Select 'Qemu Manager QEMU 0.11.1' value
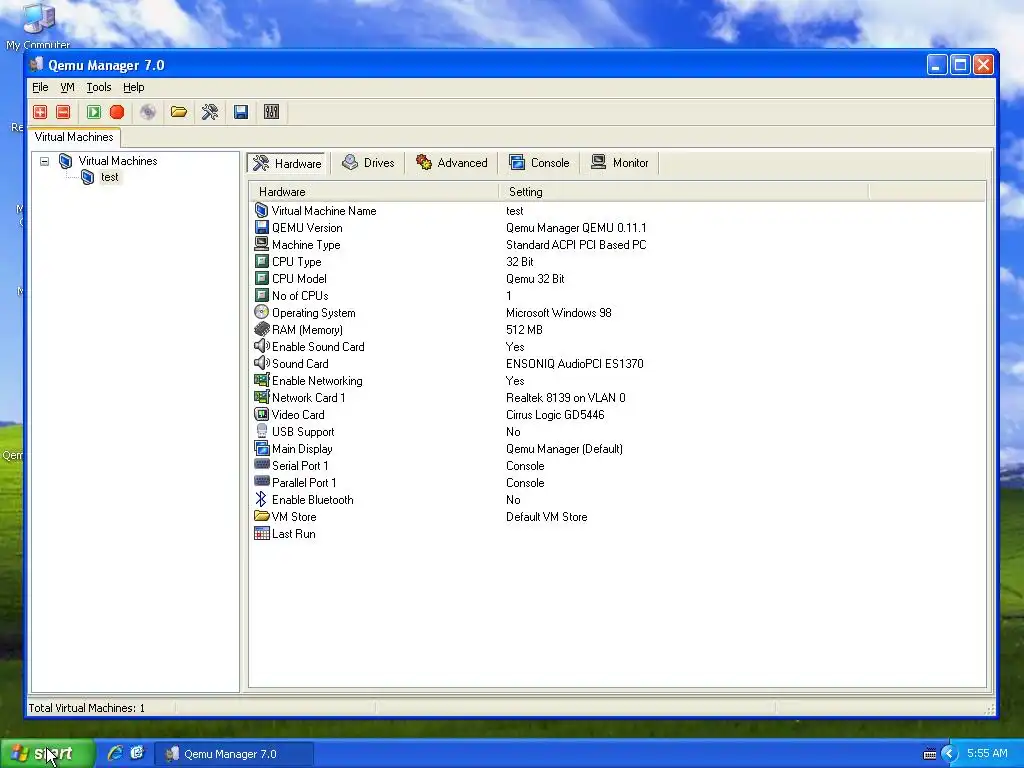This screenshot has height=768, width=1024. point(576,228)
